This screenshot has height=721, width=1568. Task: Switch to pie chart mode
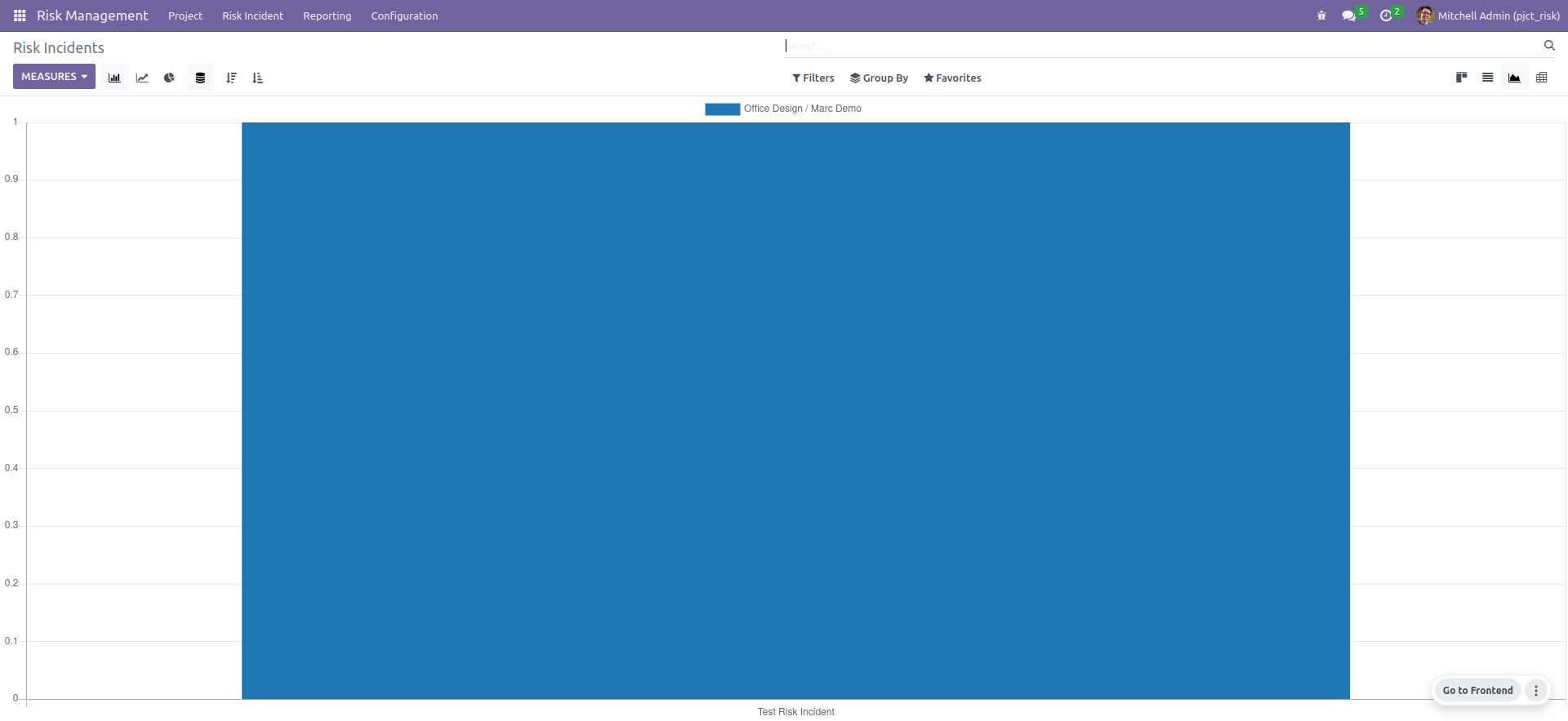point(169,78)
